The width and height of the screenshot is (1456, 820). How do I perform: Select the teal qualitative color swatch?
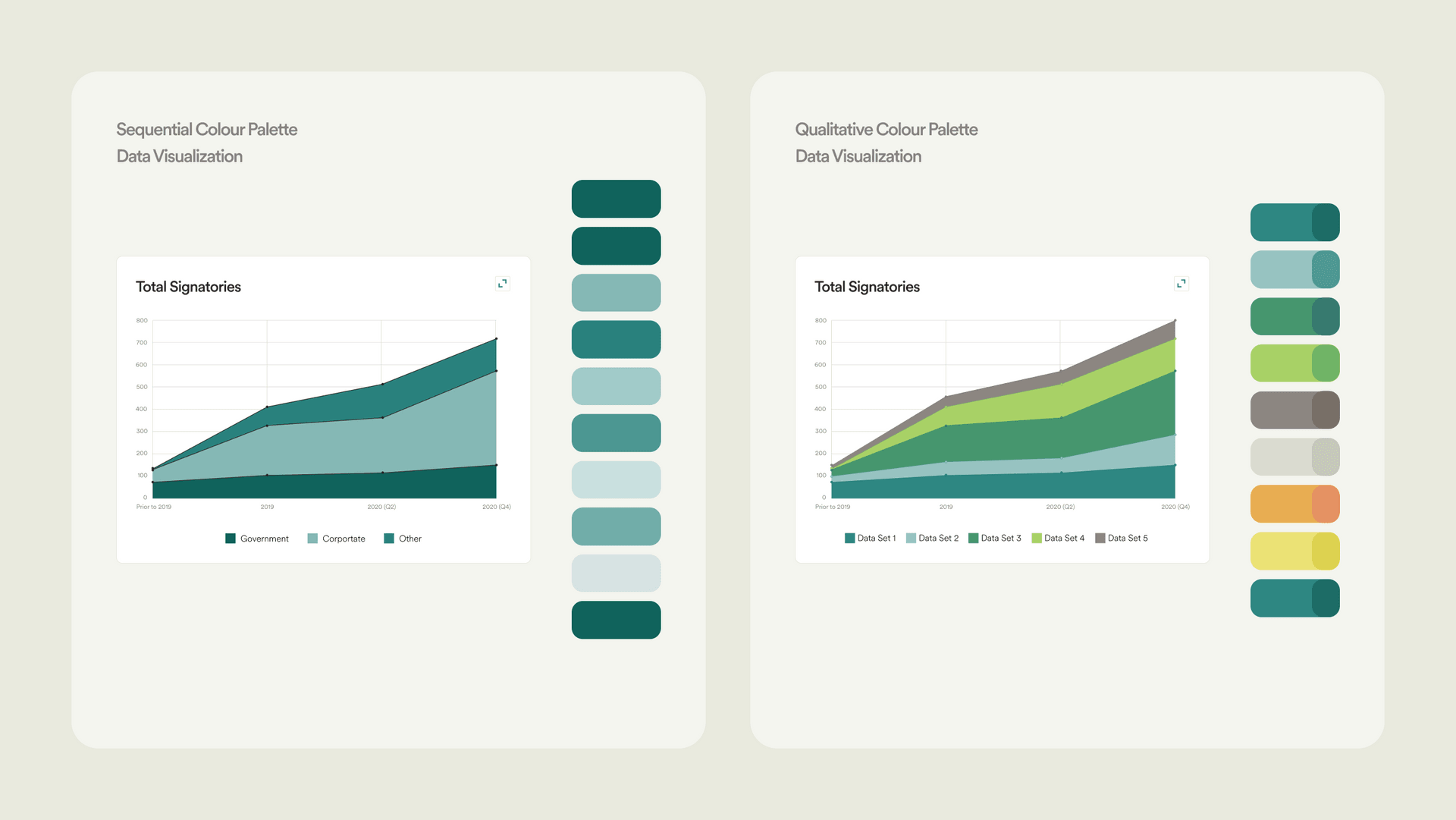click(1295, 221)
